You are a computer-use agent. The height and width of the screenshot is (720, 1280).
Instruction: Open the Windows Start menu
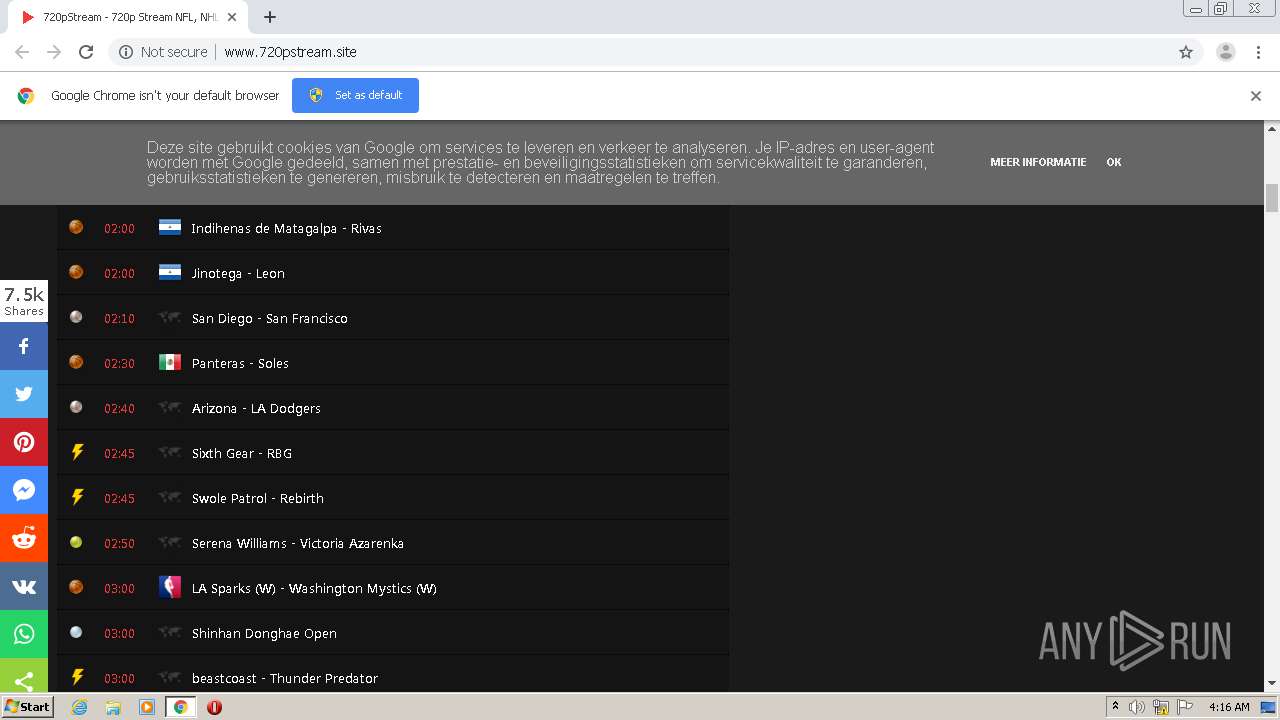coord(27,707)
